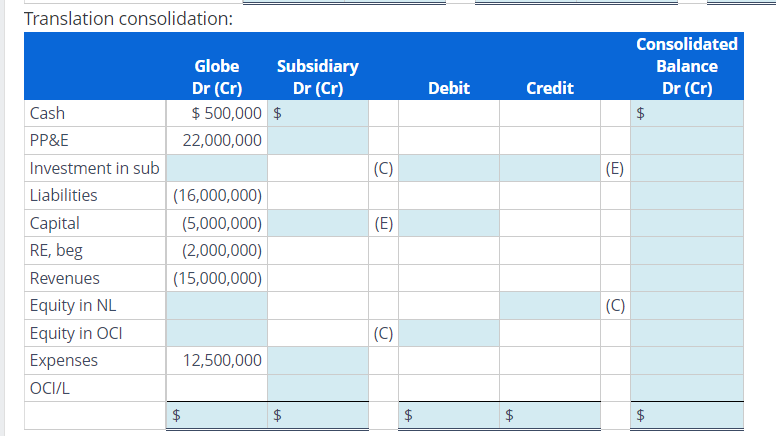
Task: Select the Subsidiary Expenses input cell
Action: click(318, 360)
